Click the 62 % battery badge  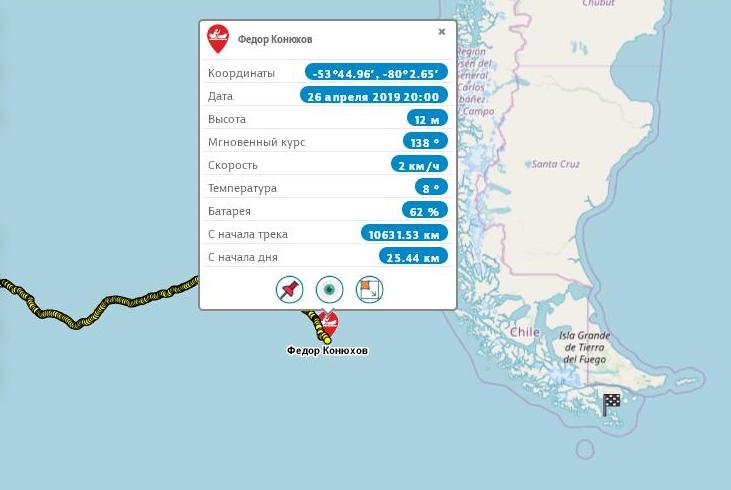point(425,210)
